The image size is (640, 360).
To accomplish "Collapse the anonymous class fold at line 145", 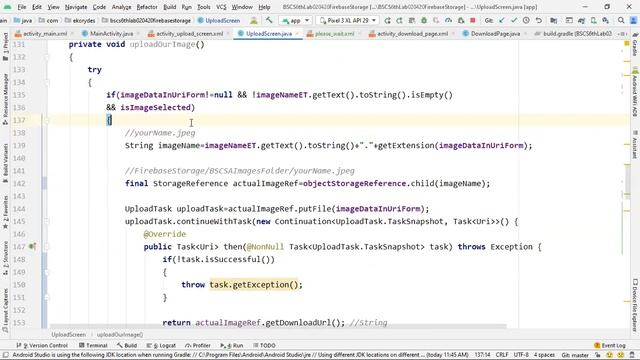I will (x=46, y=221).
